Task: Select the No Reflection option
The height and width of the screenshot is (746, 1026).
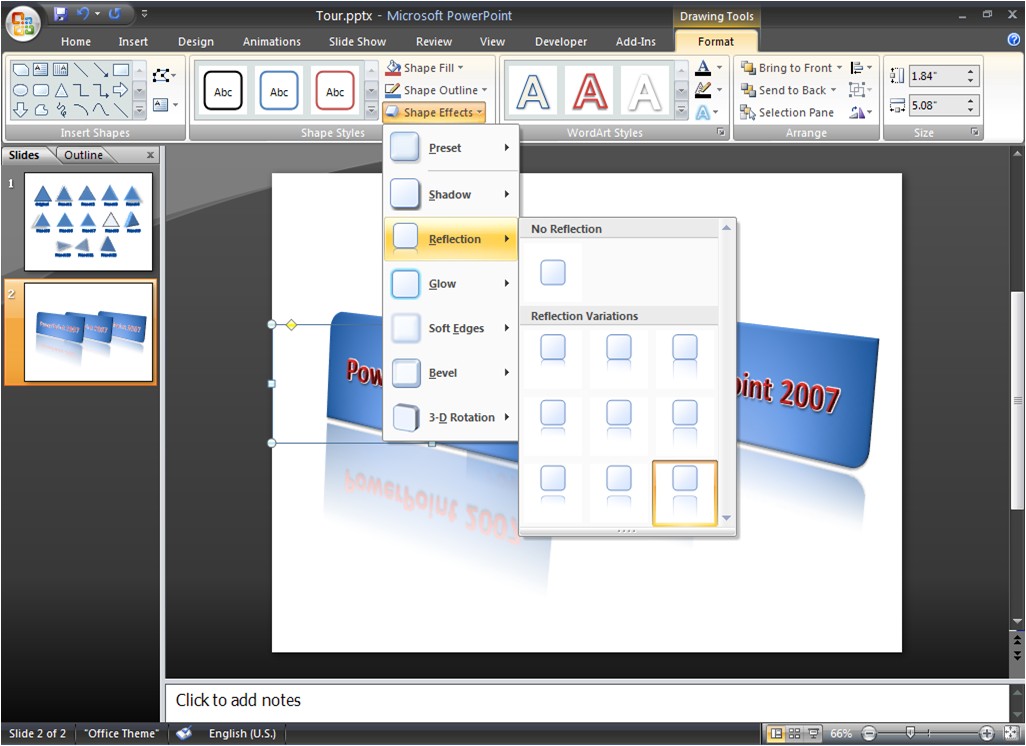Action: [553, 272]
